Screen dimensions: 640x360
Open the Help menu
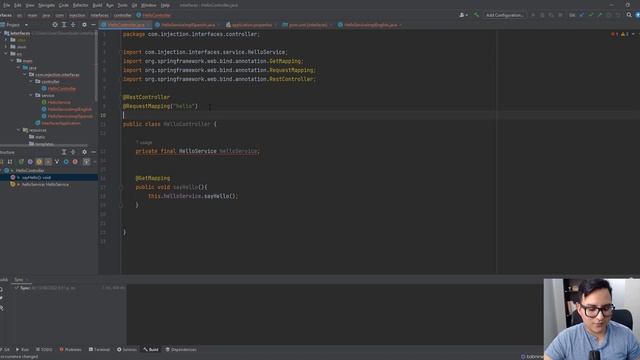coord(165,5)
